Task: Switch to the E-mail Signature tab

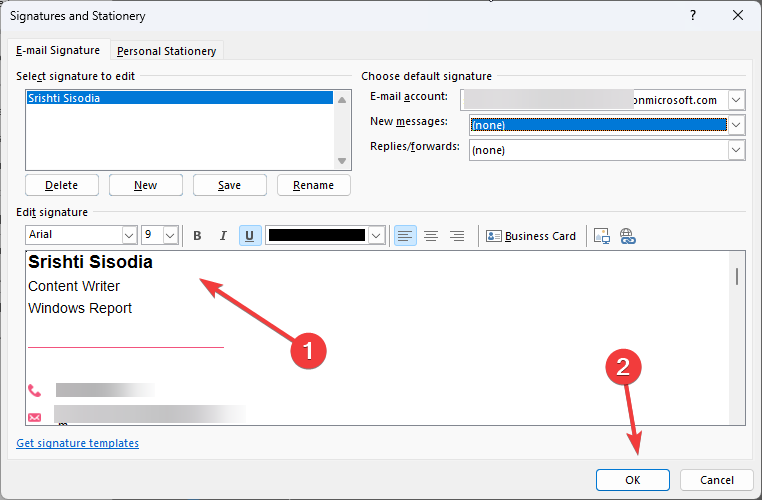Action: coord(58,50)
